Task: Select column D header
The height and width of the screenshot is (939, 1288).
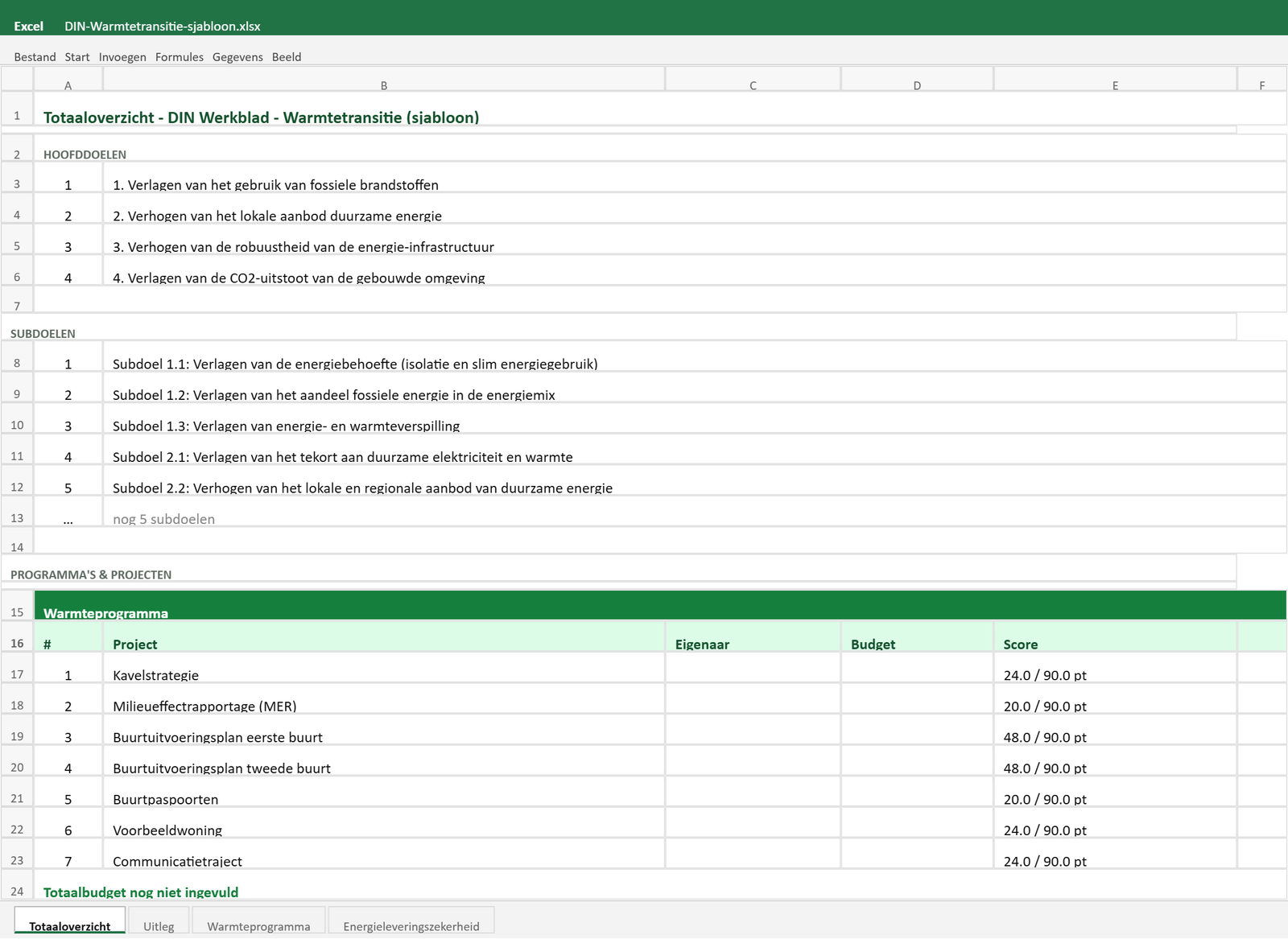Action: point(917,79)
